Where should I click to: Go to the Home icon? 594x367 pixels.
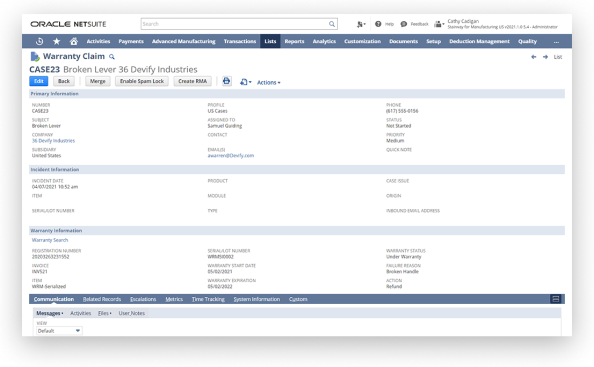(x=74, y=41)
